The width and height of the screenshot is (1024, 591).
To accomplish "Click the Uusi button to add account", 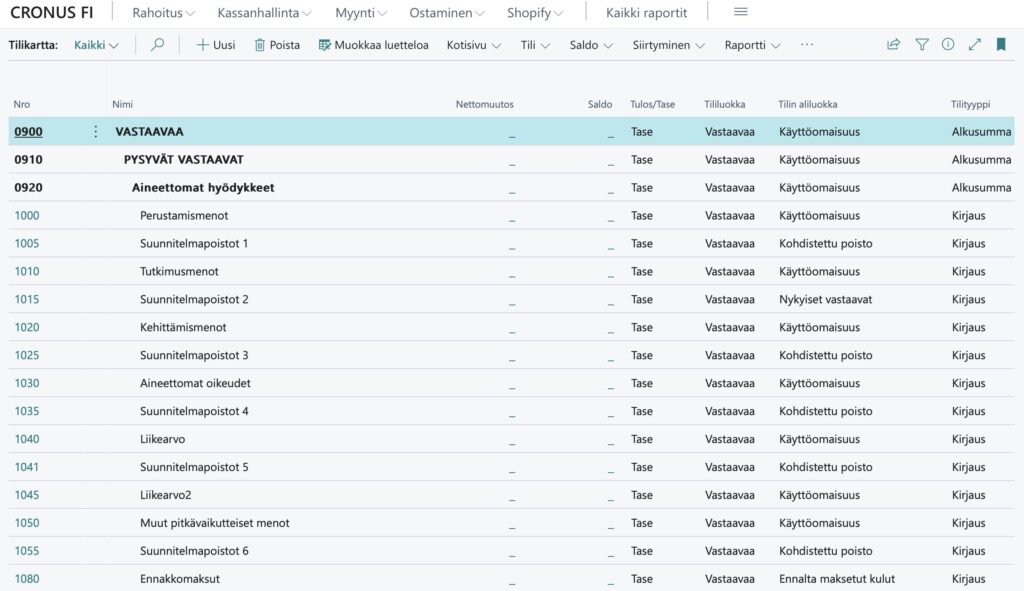I will click(215, 45).
